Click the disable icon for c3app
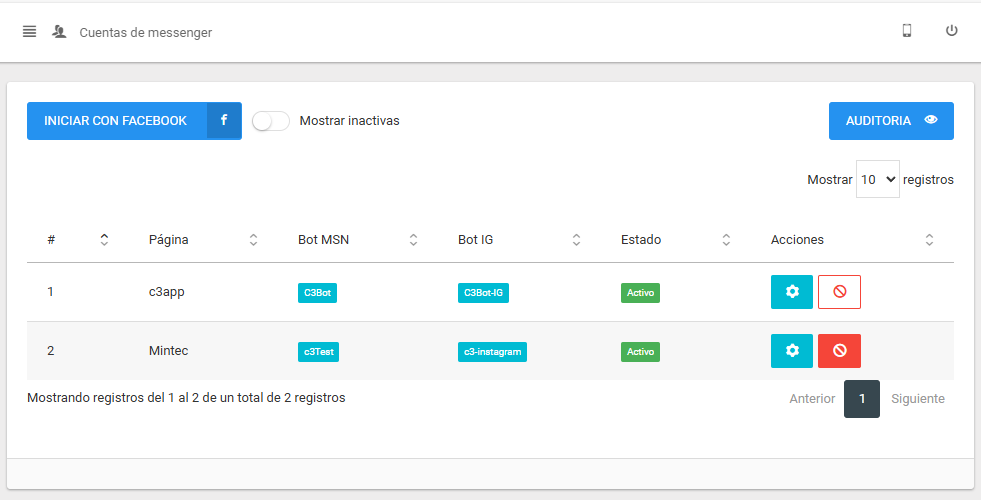Viewport: 981px width, 500px height. 839,292
